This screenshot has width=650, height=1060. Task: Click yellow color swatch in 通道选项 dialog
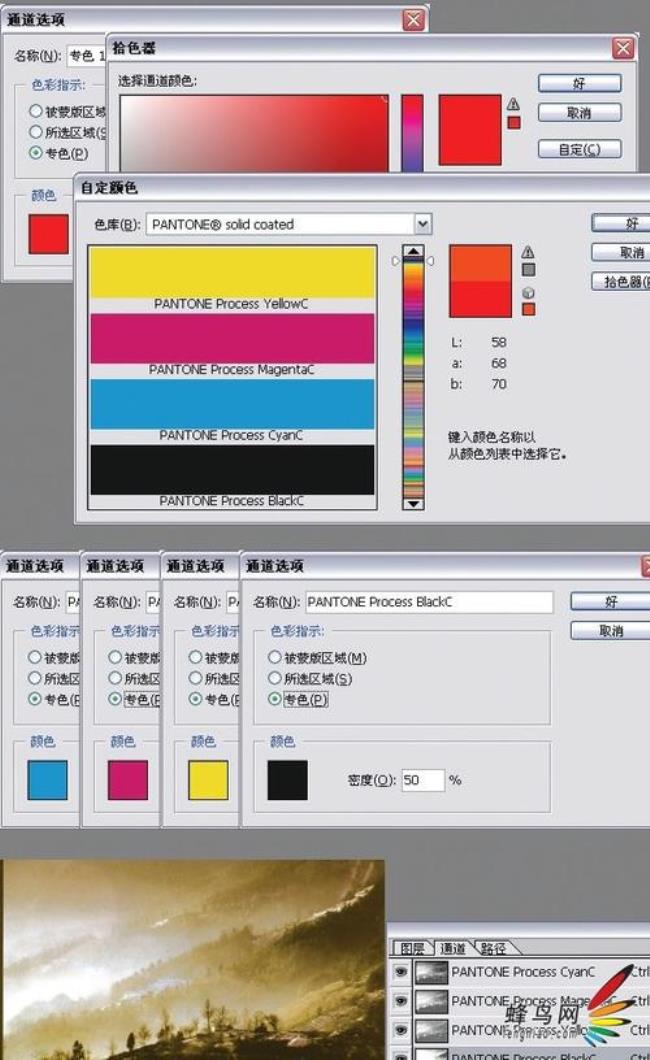point(208,780)
